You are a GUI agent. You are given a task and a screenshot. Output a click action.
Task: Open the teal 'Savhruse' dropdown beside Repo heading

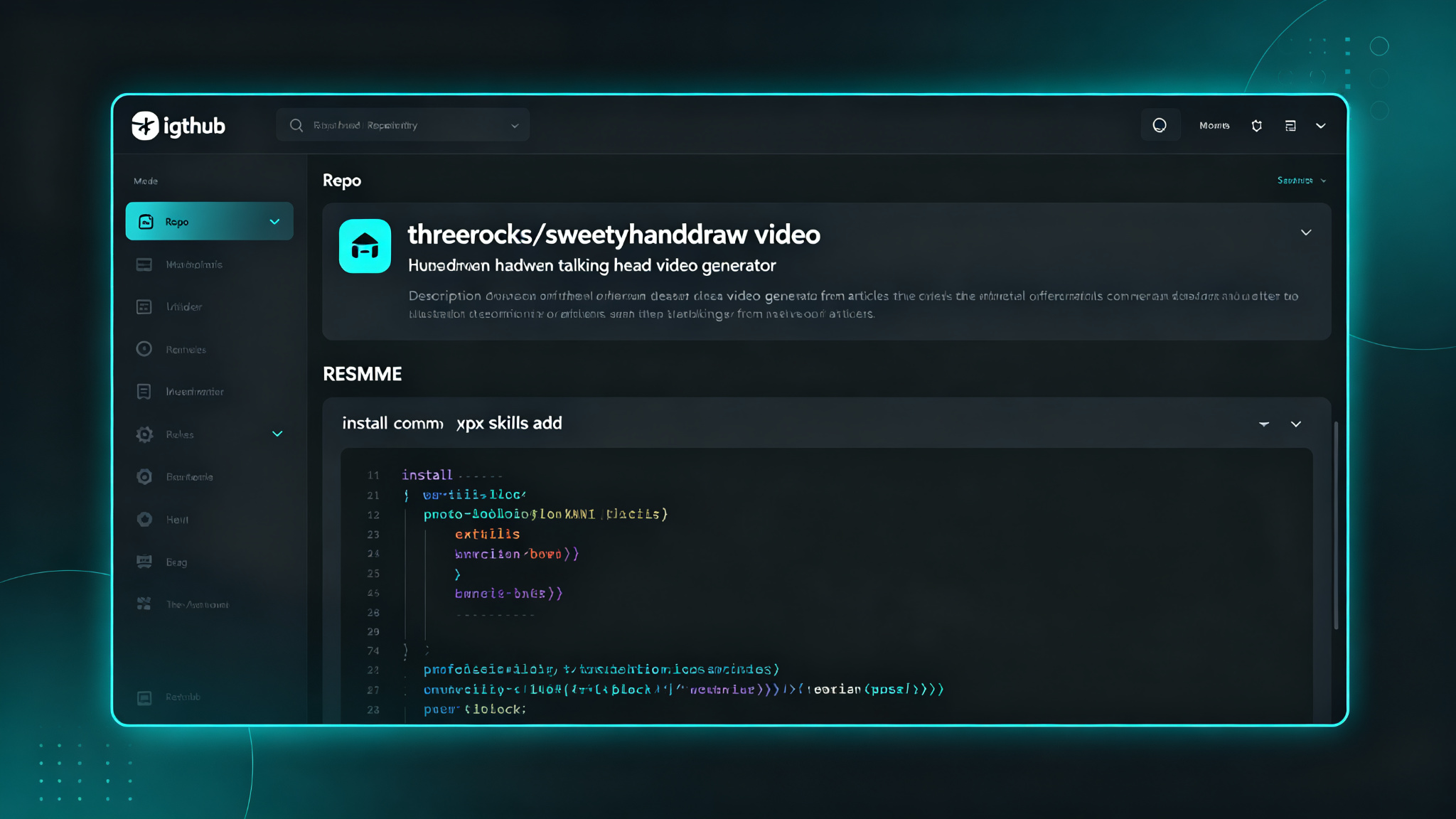pyautogui.click(x=1302, y=181)
